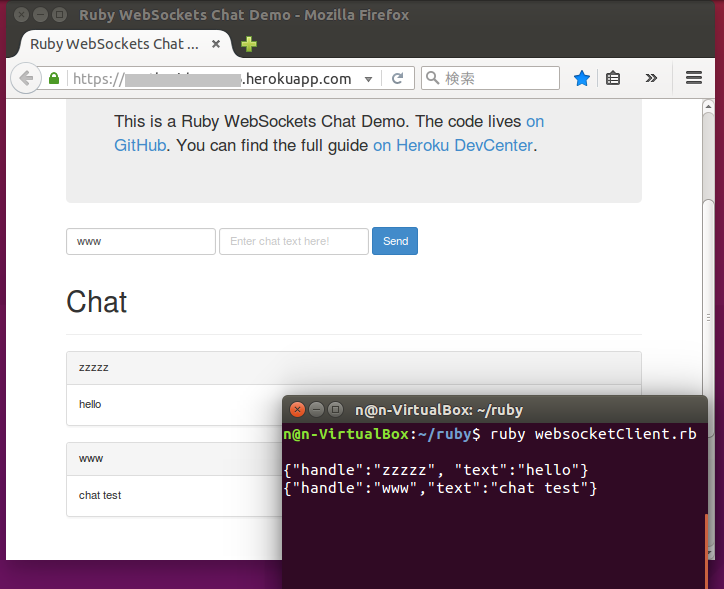Click the blue bookmark star icon
The width and height of the screenshot is (724, 589).
click(x=581, y=79)
